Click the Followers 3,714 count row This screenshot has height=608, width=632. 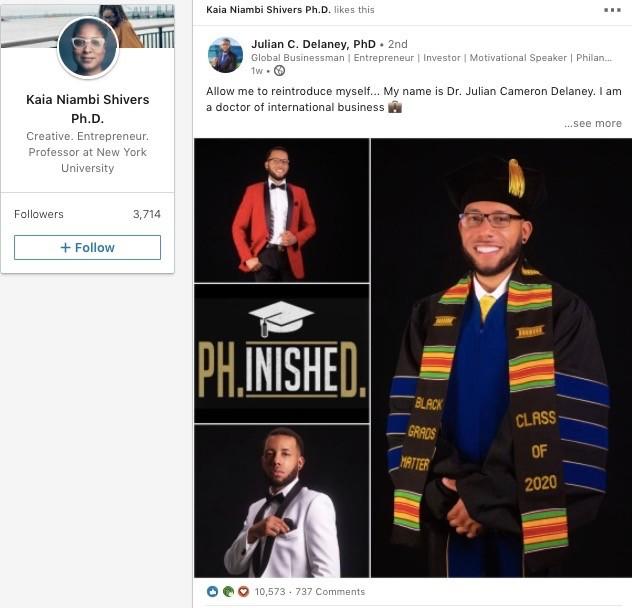(87, 214)
